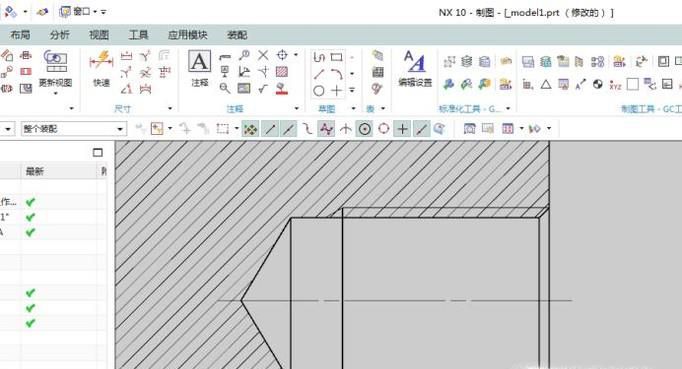Click the rectangle selection icon in selection bar
Viewport: 682px width, 369px height.
[223, 129]
